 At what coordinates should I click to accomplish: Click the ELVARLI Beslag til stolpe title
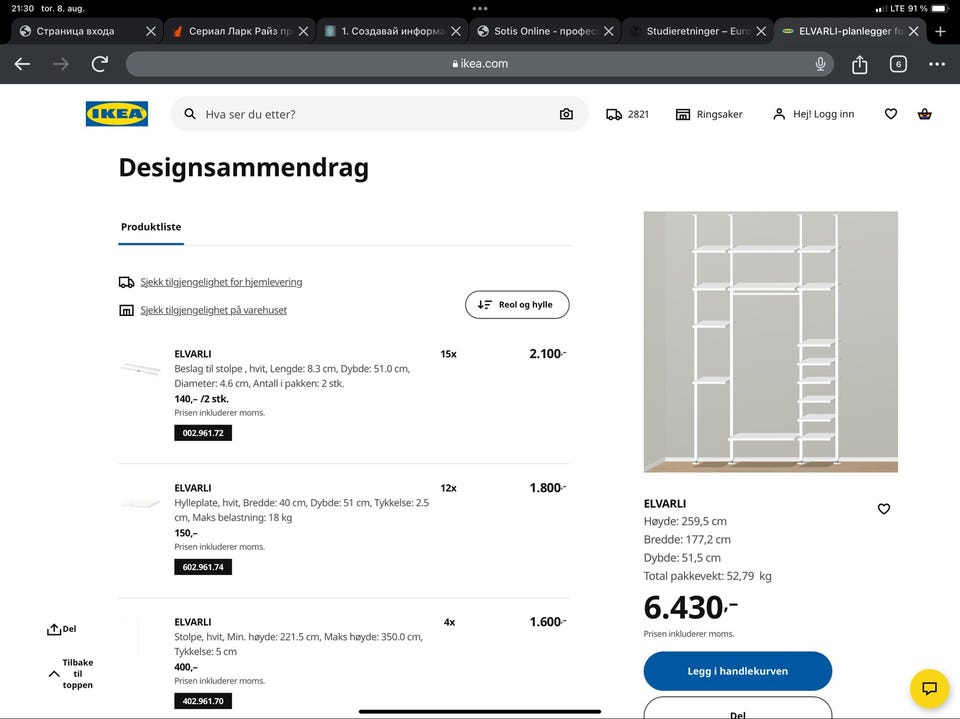point(193,354)
